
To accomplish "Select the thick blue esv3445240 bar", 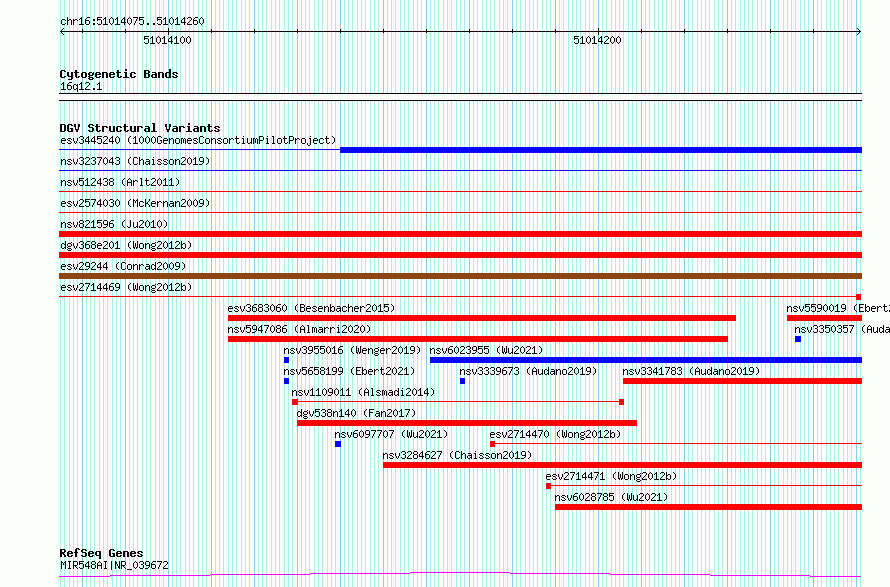I will click(x=601, y=150).
